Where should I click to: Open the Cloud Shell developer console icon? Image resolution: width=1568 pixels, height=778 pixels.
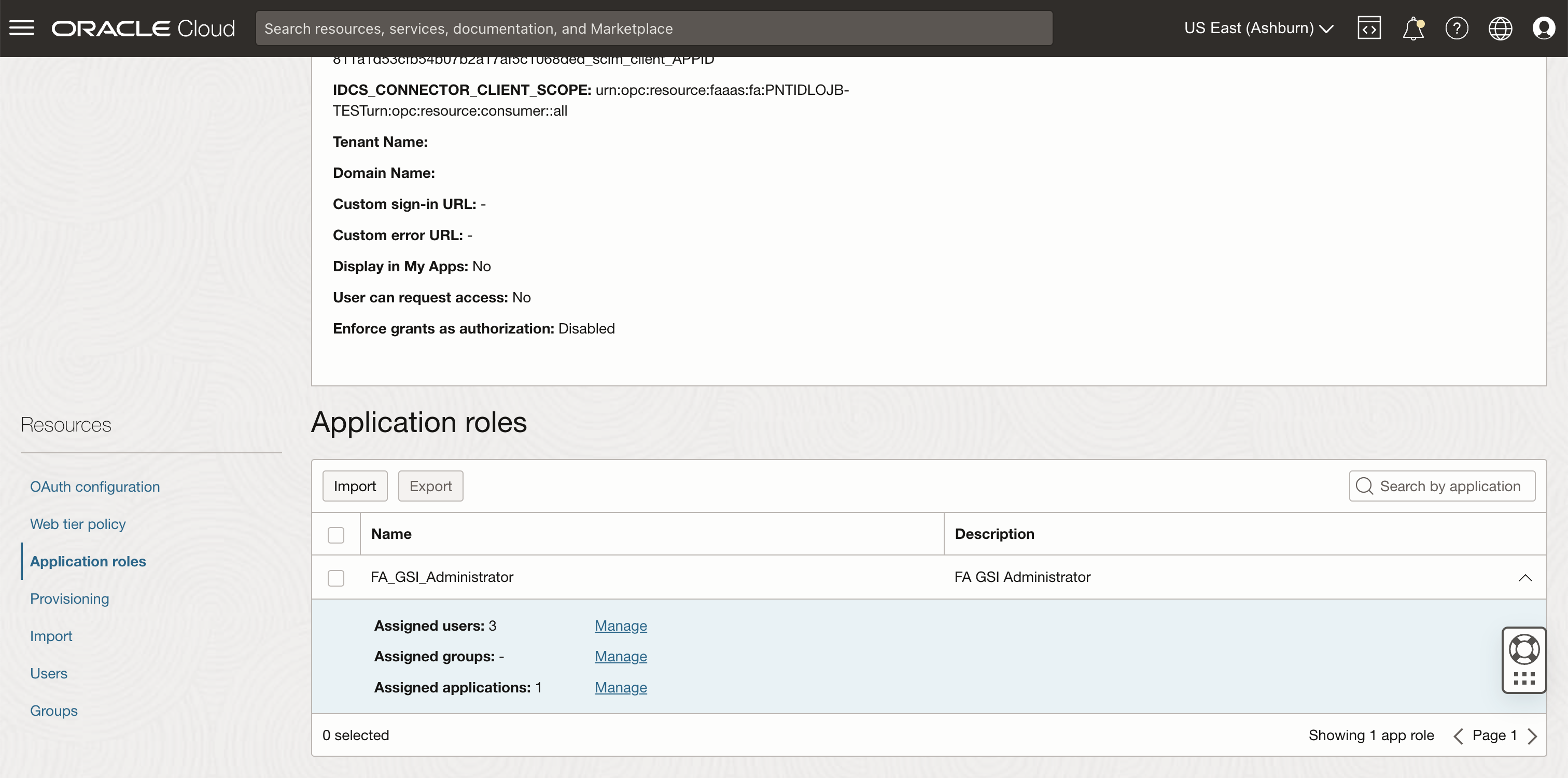click(1369, 27)
